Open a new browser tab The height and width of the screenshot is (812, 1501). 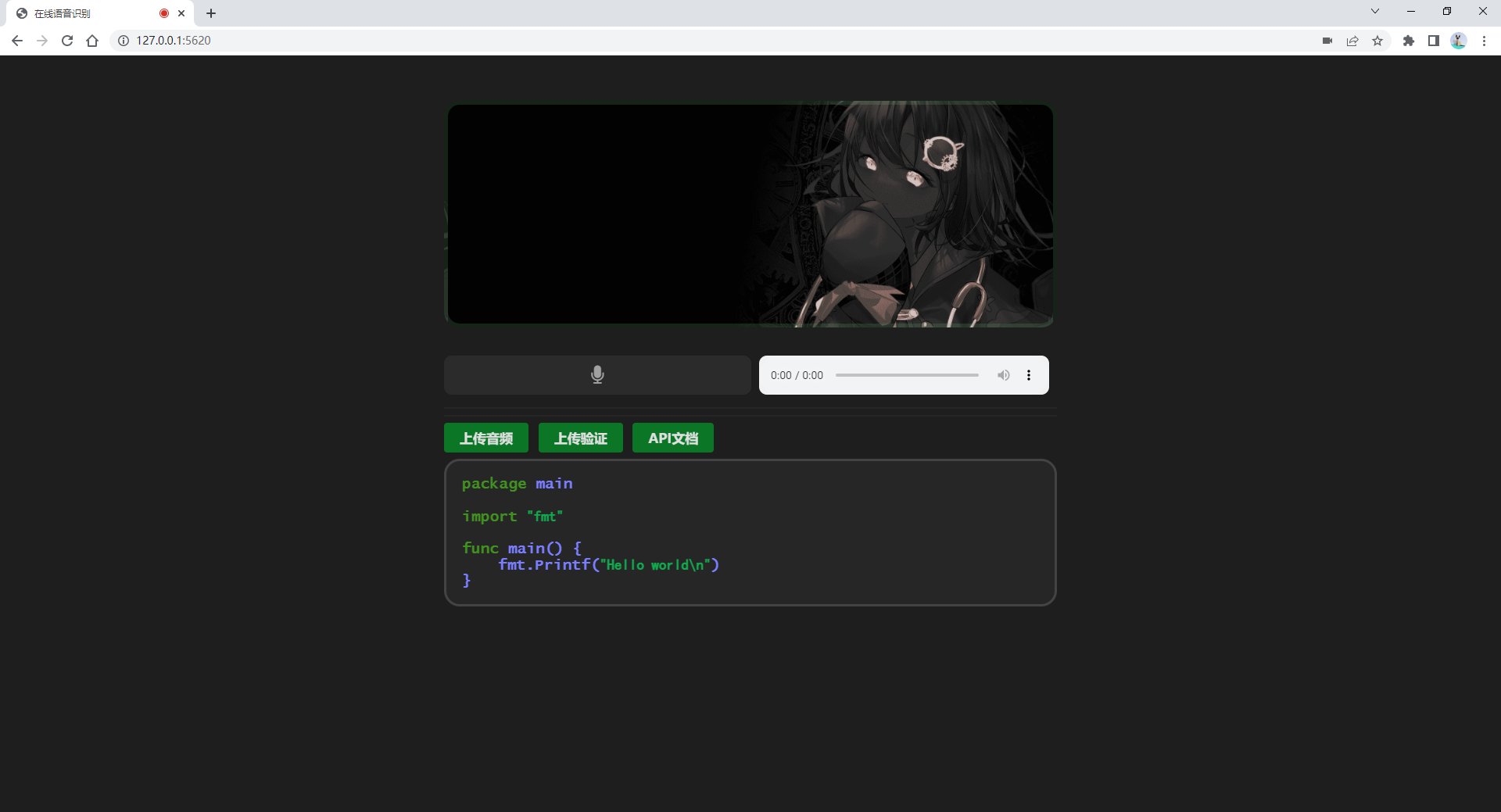[211, 13]
